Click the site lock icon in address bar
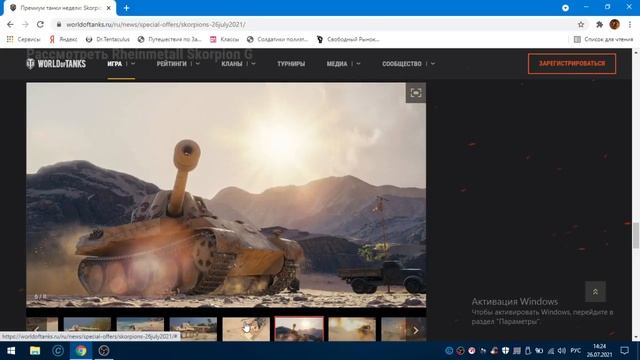 [59, 24]
